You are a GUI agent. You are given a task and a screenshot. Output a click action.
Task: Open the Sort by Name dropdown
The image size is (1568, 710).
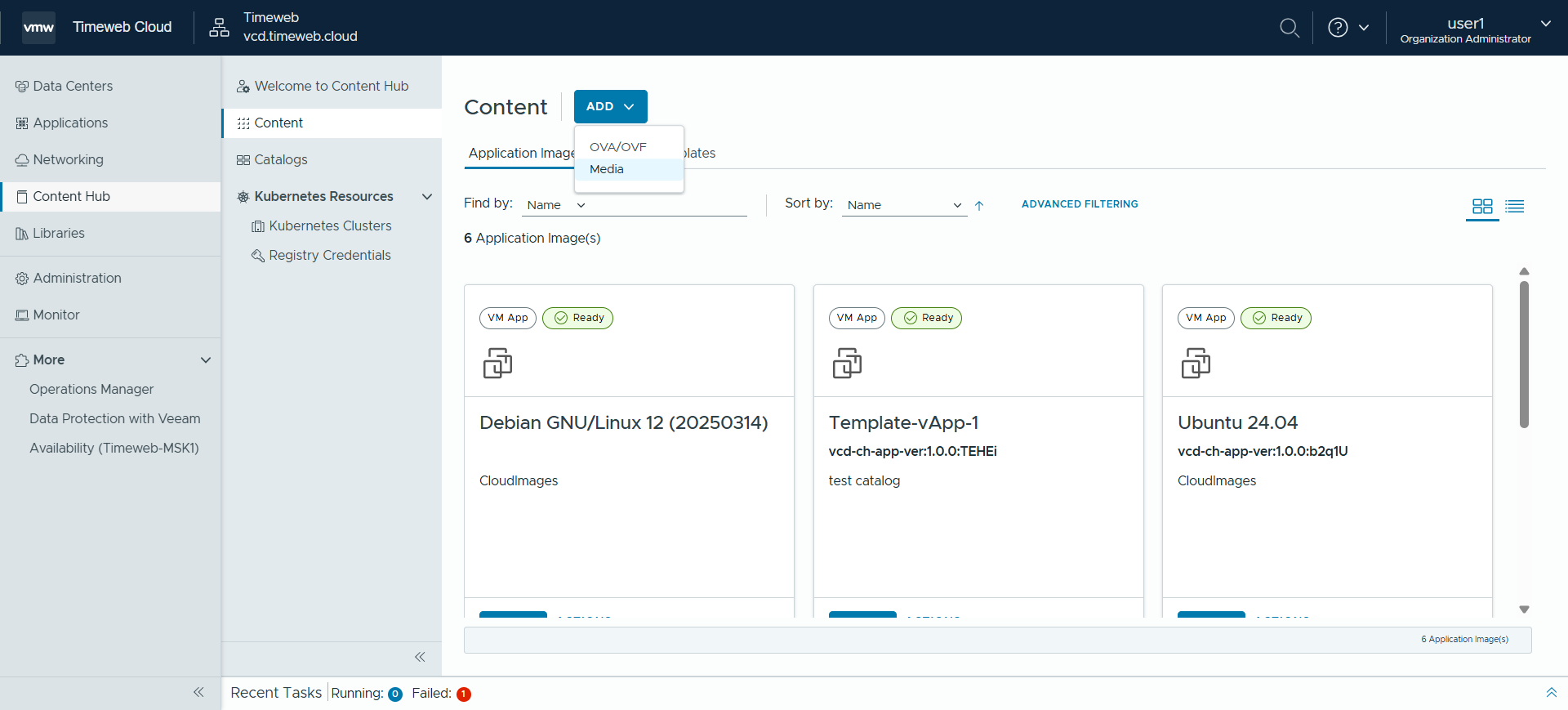pyautogui.click(x=904, y=205)
